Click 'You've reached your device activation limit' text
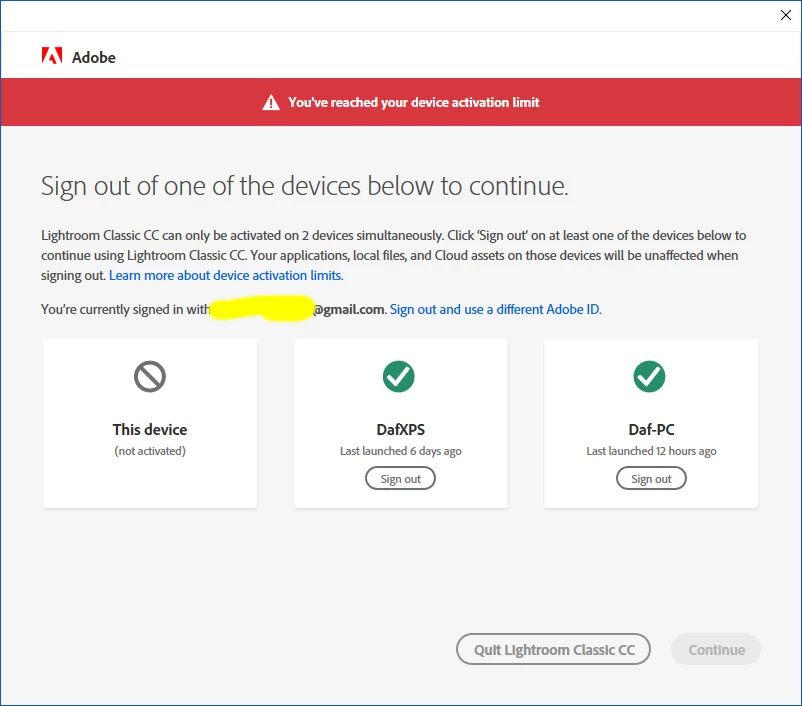The image size is (802, 706). 413,102
